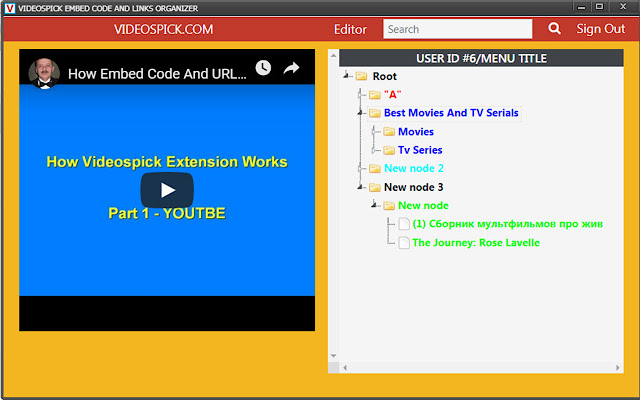Collapse Best Movies And TV Serials node

(360, 112)
